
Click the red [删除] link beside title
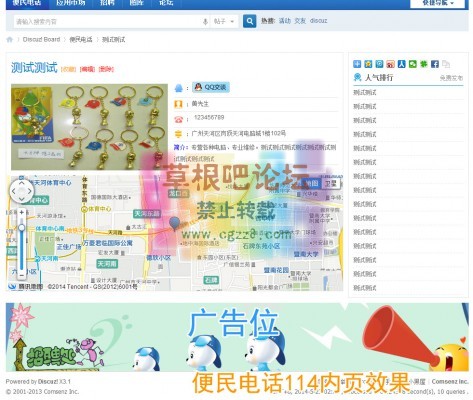[x=106, y=69]
